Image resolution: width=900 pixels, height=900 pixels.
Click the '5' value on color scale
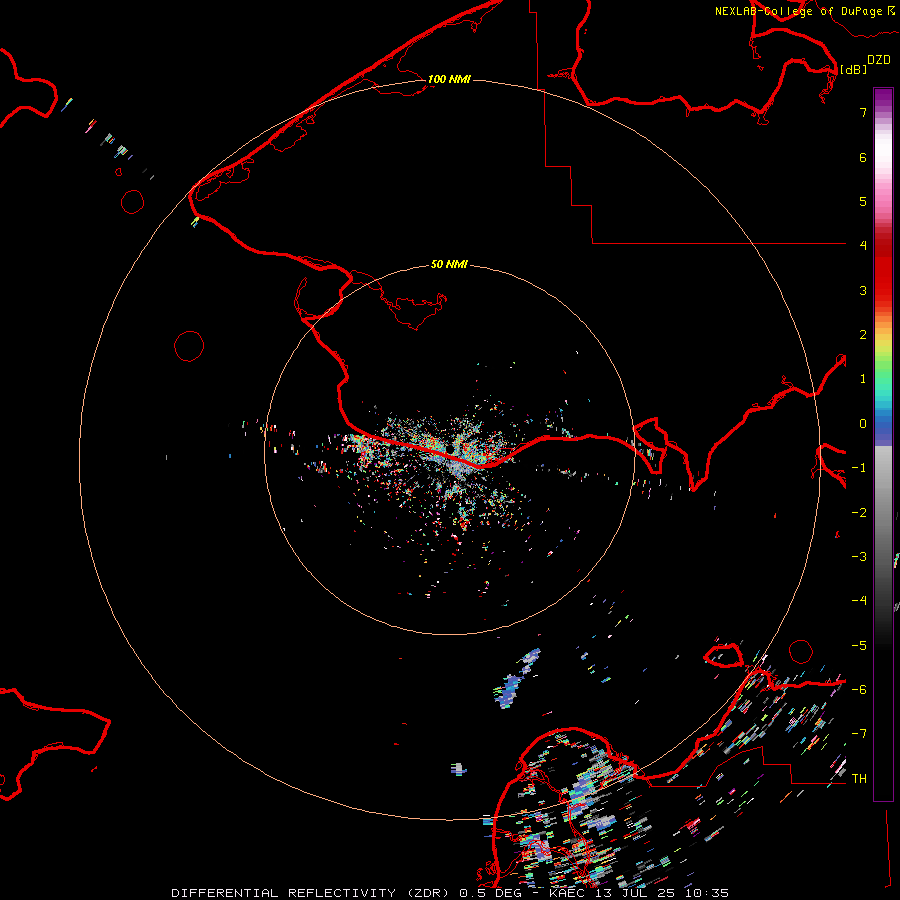click(x=863, y=201)
